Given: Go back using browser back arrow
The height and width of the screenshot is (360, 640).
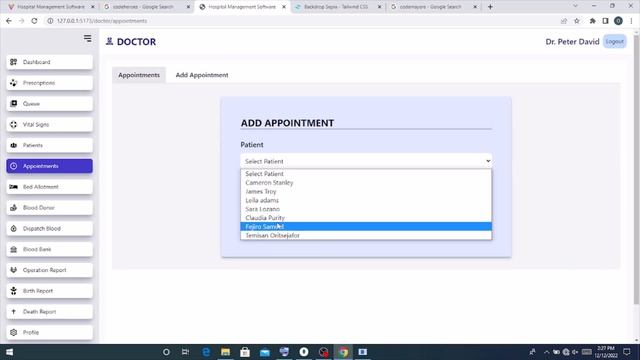Looking at the screenshot, I should [9, 21].
